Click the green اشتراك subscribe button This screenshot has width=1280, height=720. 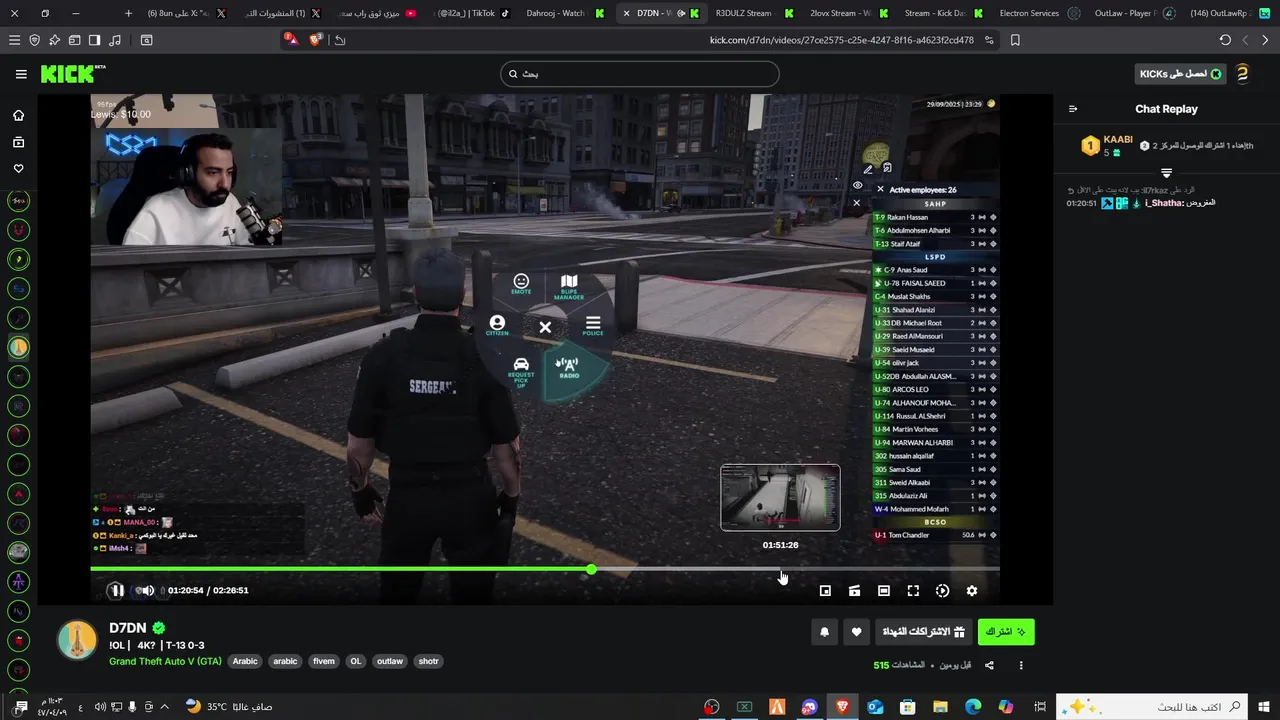(x=1006, y=632)
